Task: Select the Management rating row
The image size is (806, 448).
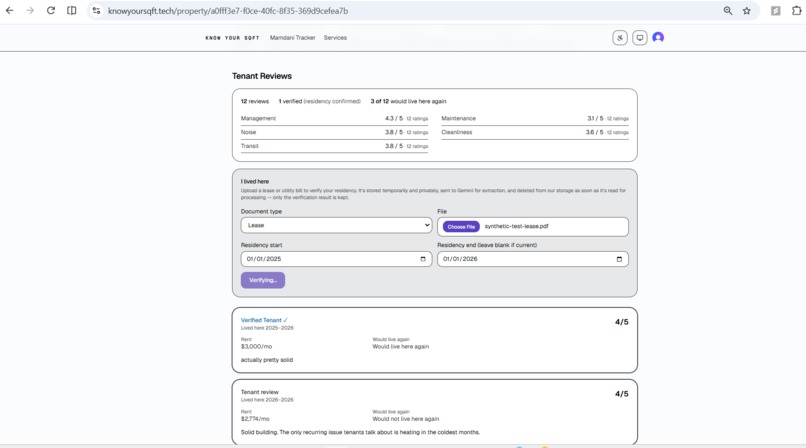Action: coord(334,119)
